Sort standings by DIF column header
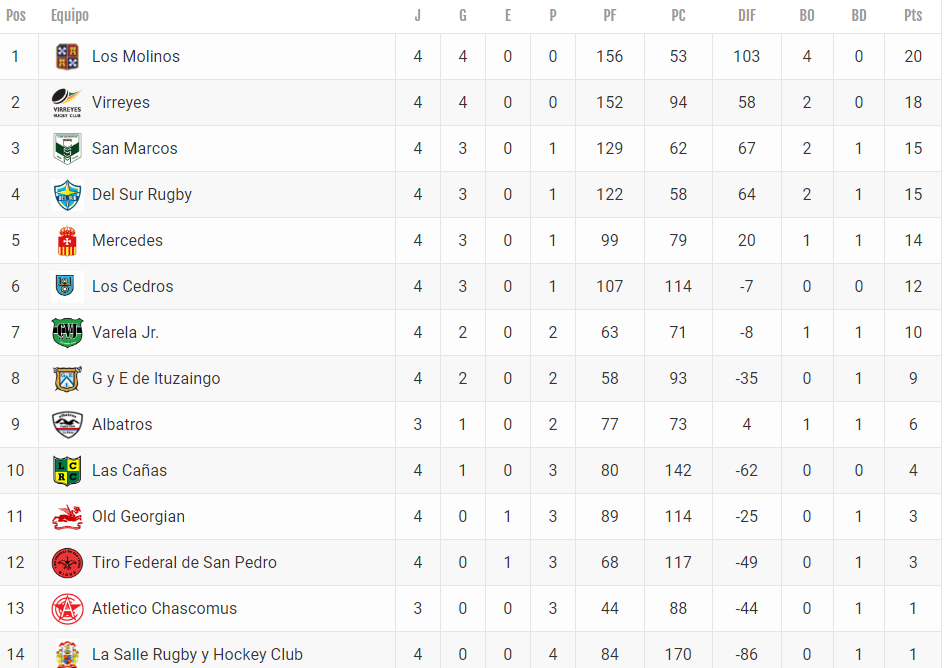Image resolution: width=952 pixels, height=668 pixels. tap(747, 15)
